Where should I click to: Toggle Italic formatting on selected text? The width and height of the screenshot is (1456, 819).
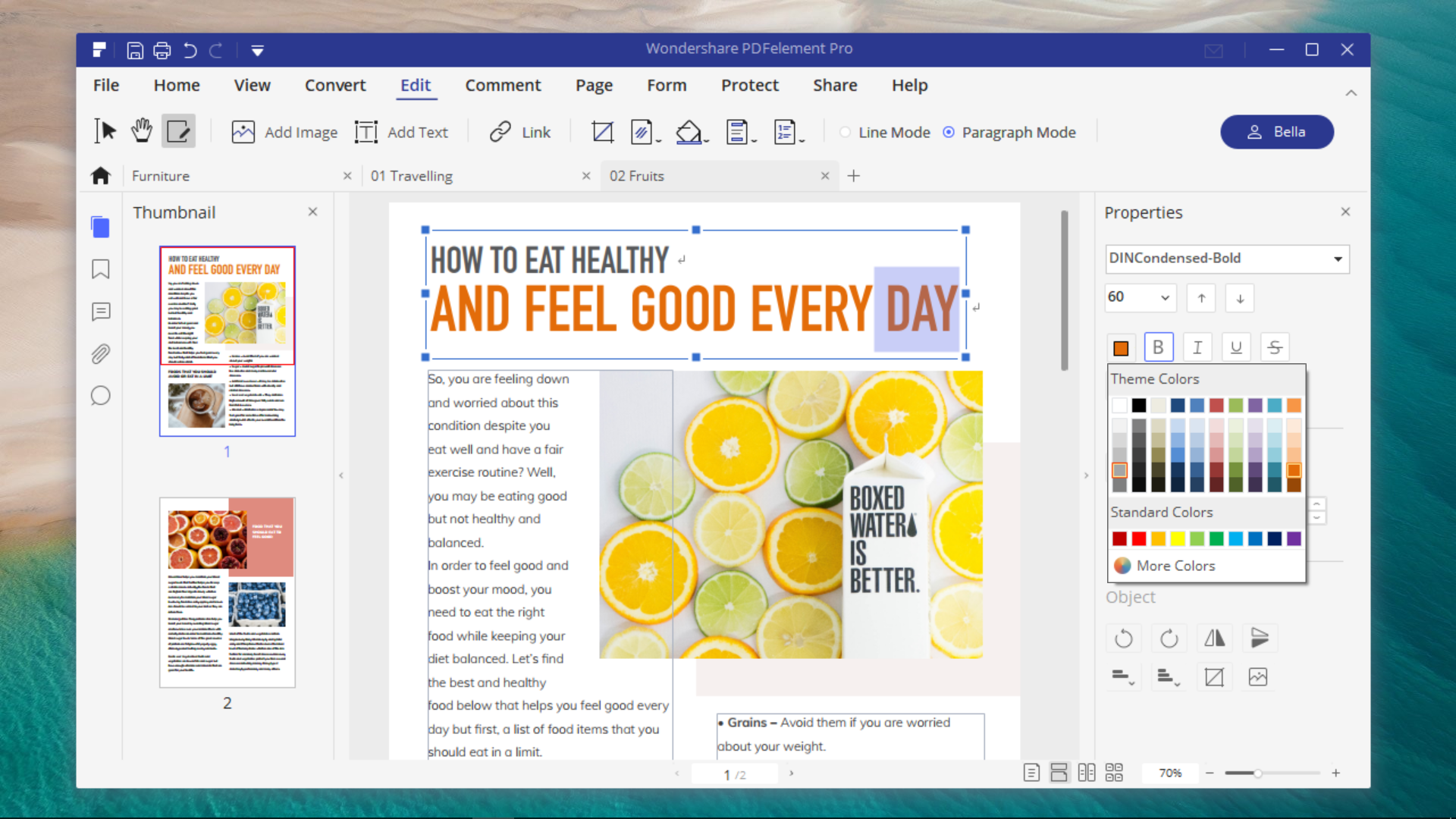(1197, 347)
